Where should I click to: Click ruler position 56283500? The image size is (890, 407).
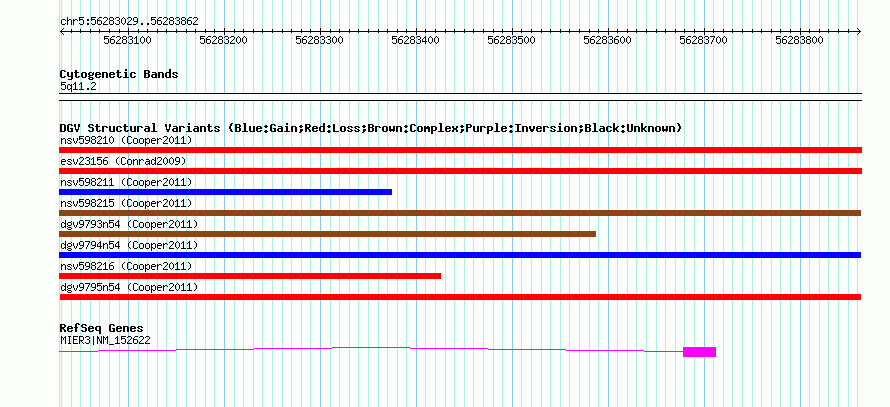511,40
